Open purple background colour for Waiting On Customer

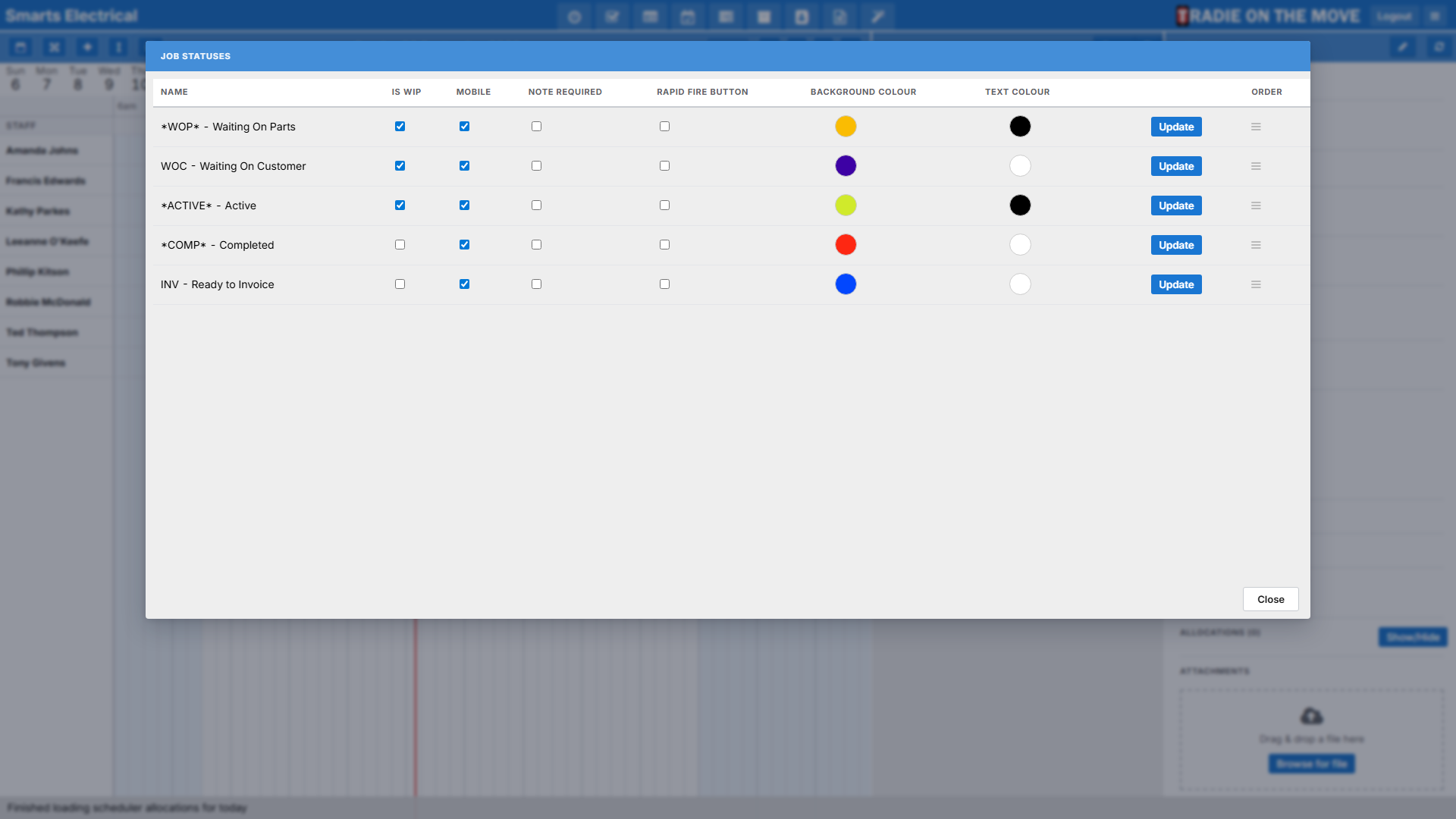pos(846,166)
